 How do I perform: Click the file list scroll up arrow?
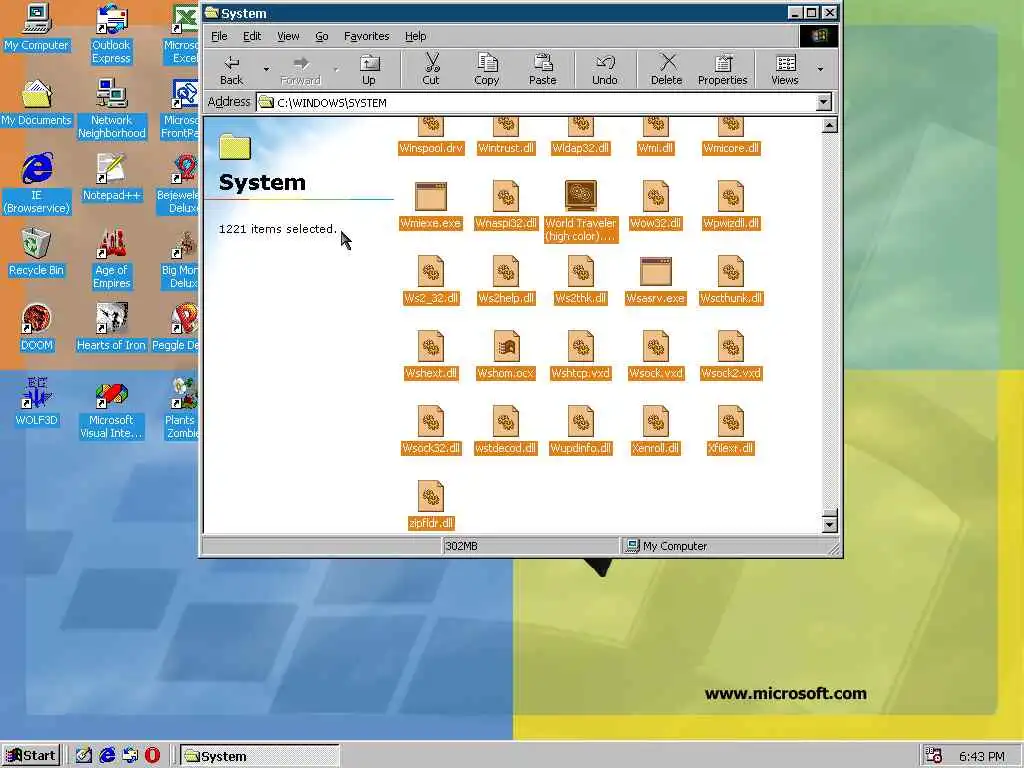pos(829,125)
